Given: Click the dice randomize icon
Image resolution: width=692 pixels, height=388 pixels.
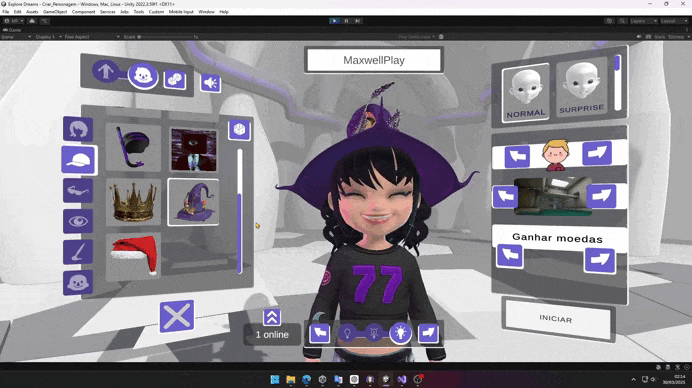Looking at the screenshot, I should click(x=175, y=79).
